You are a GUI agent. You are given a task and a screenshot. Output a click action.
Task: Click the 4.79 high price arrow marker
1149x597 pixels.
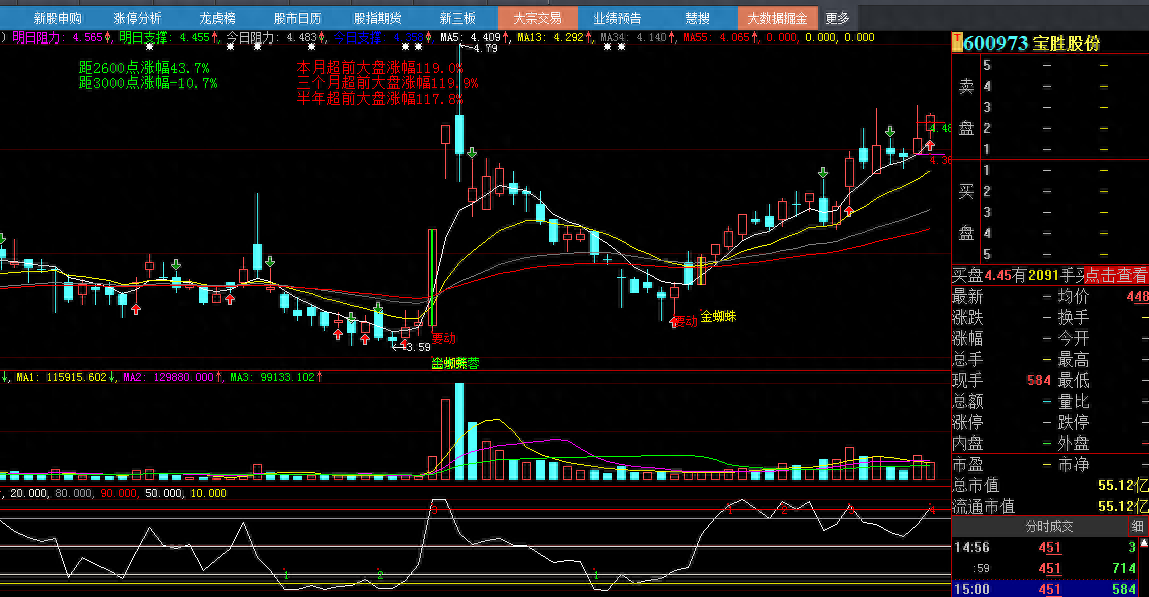point(485,48)
